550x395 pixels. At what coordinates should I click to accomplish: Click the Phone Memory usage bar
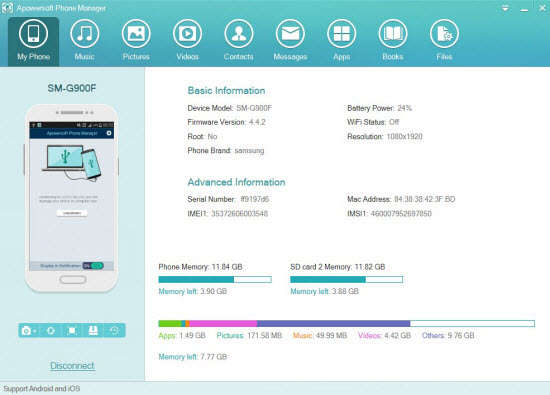click(x=215, y=279)
